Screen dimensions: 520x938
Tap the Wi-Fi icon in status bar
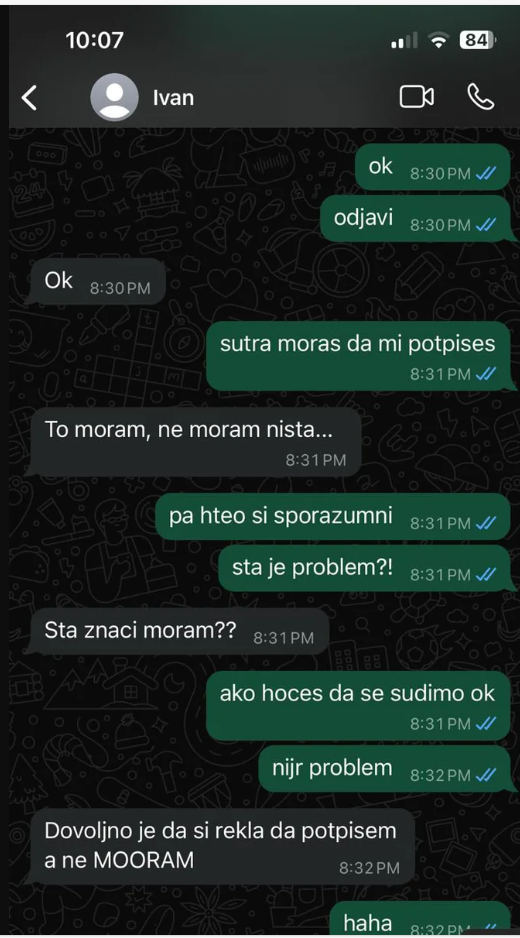439,41
